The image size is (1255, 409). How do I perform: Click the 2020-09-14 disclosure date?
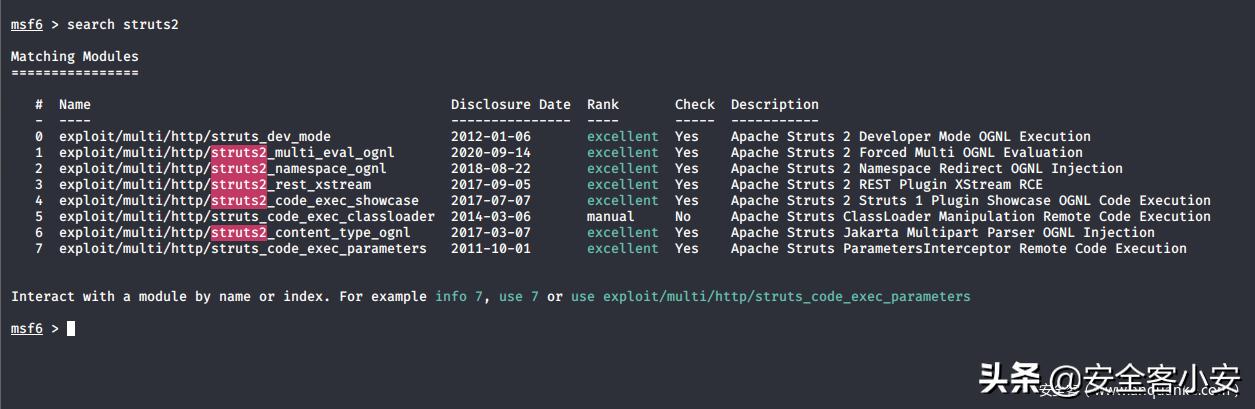(490, 152)
